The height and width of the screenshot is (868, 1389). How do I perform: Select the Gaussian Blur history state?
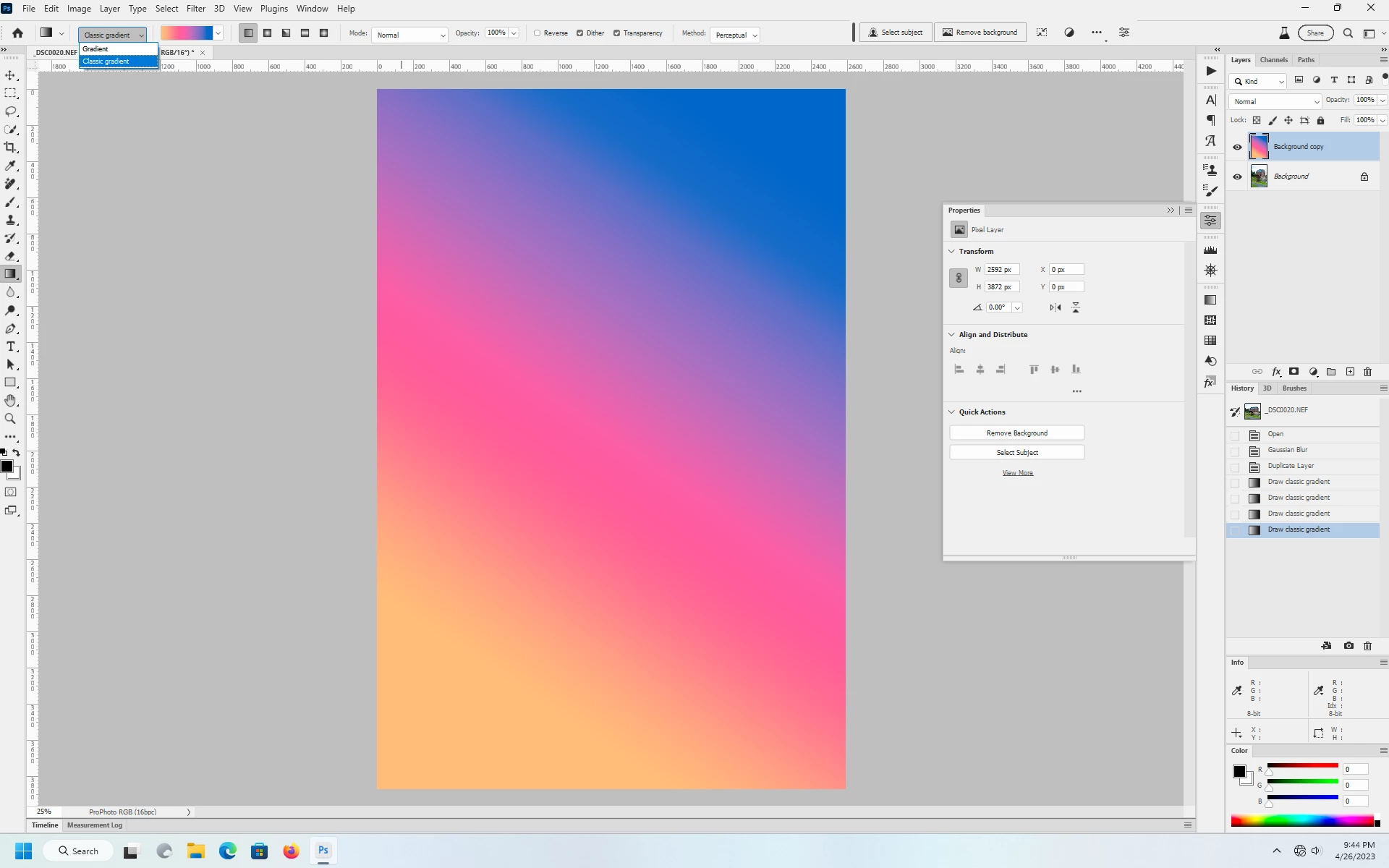point(1287,450)
